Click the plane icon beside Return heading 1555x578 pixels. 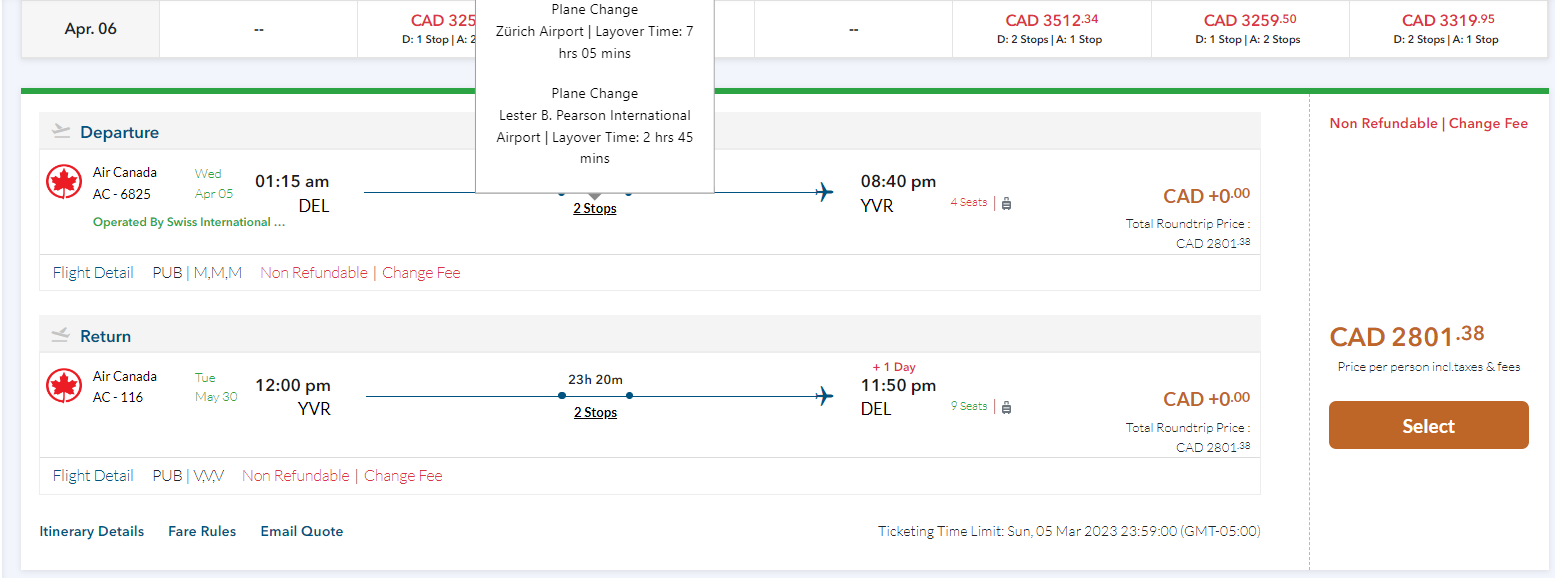pos(61,335)
